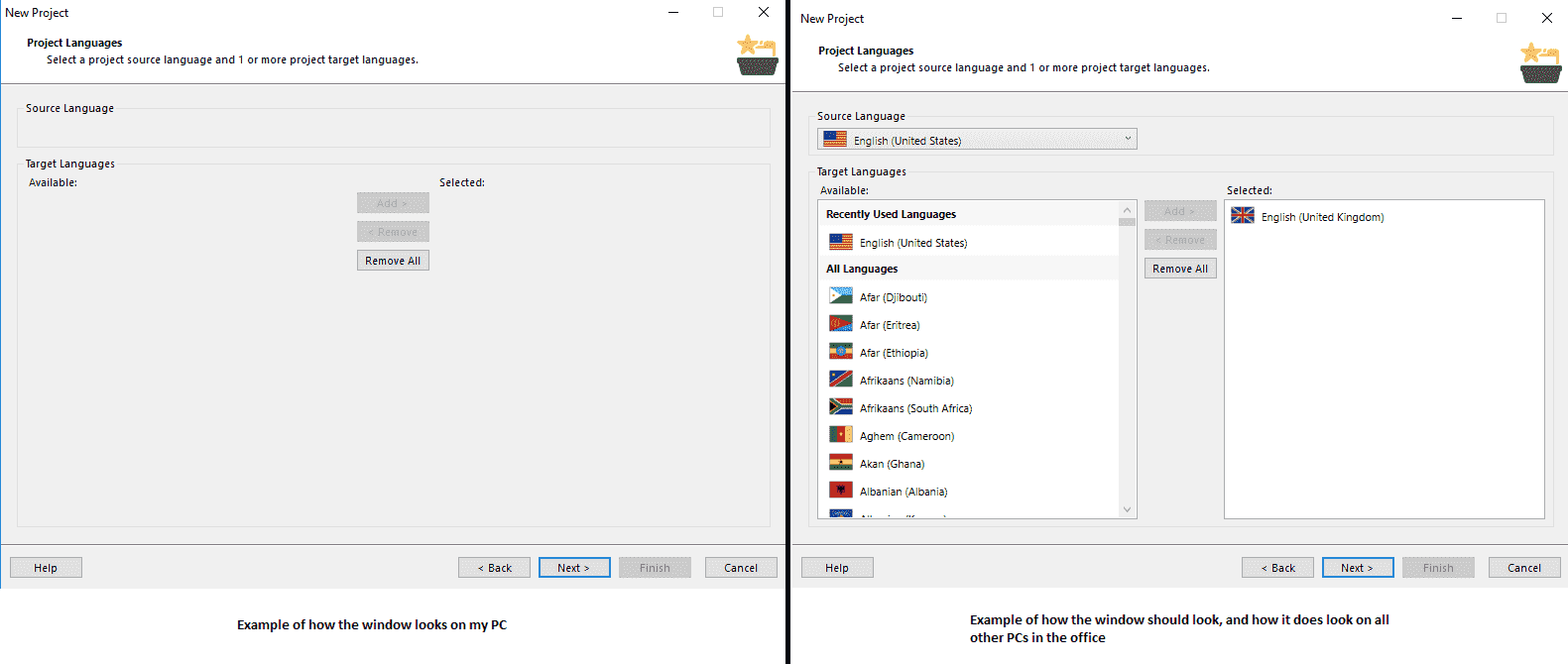Screen dimensions: 1568x664
Task: Close the left New Project window
Action: (x=764, y=12)
